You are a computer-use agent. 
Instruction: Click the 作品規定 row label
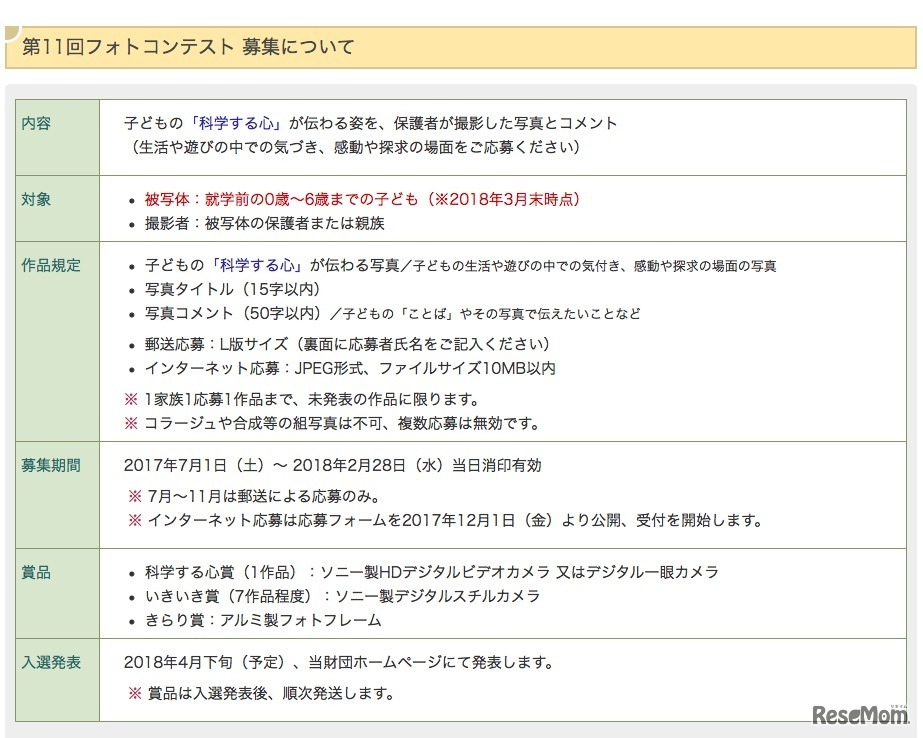(x=51, y=265)
